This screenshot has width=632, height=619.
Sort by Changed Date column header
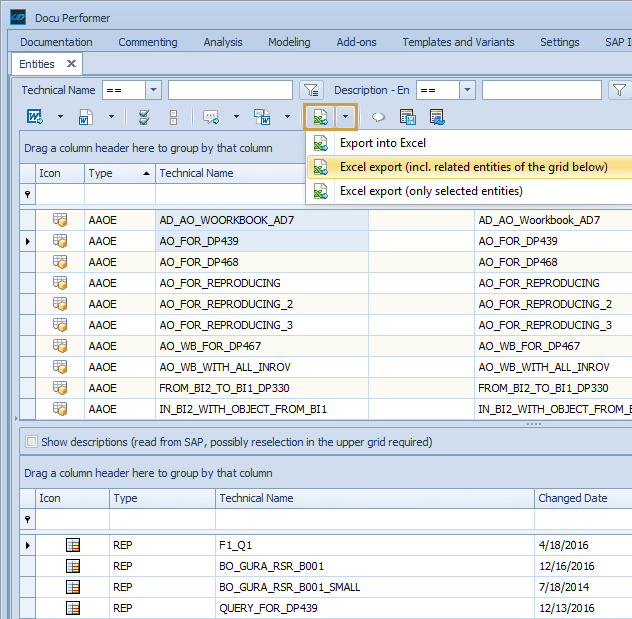pos(572,498)
